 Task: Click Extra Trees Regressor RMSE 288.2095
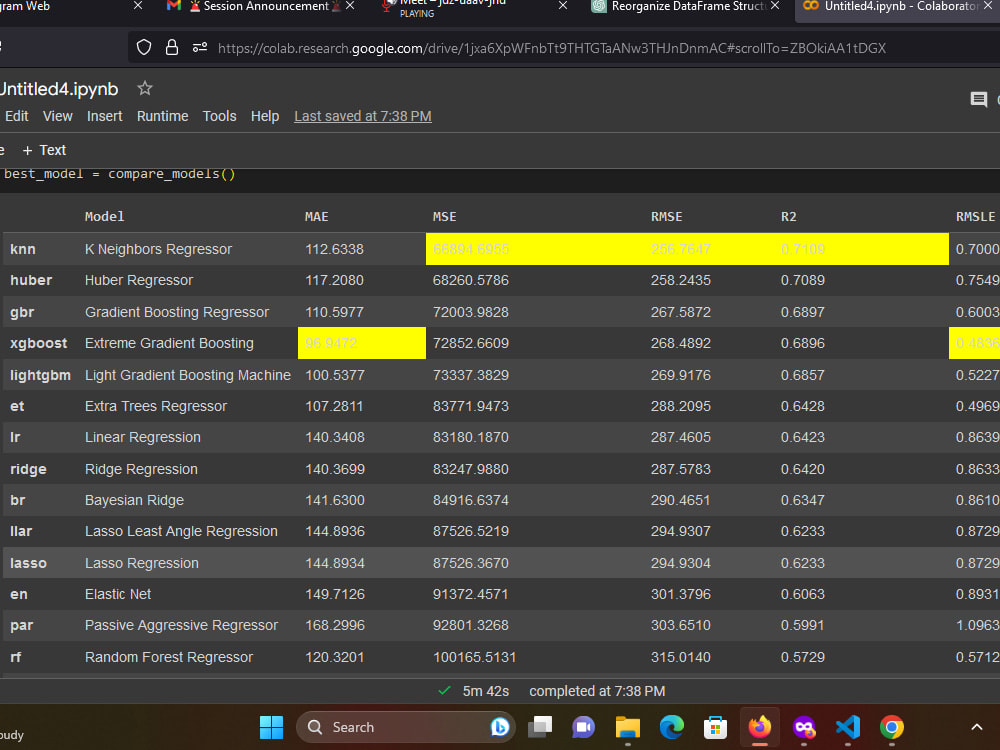click(680, 406)
